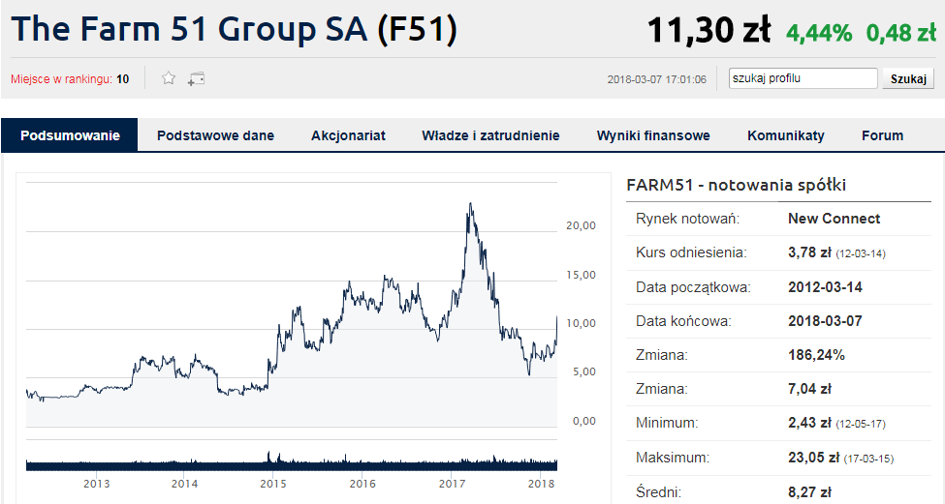
Task: Go to Władze i zatrudnienie tab
Action: point(490,135)
